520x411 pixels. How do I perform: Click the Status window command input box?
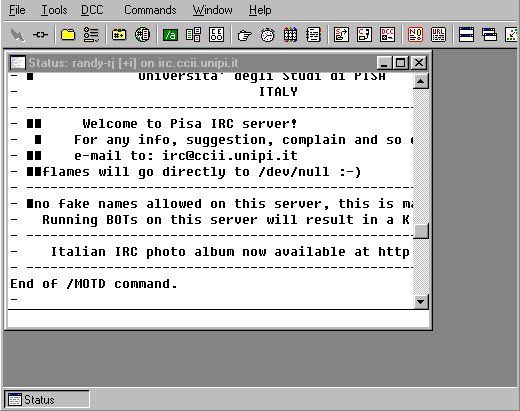[218, 319]
